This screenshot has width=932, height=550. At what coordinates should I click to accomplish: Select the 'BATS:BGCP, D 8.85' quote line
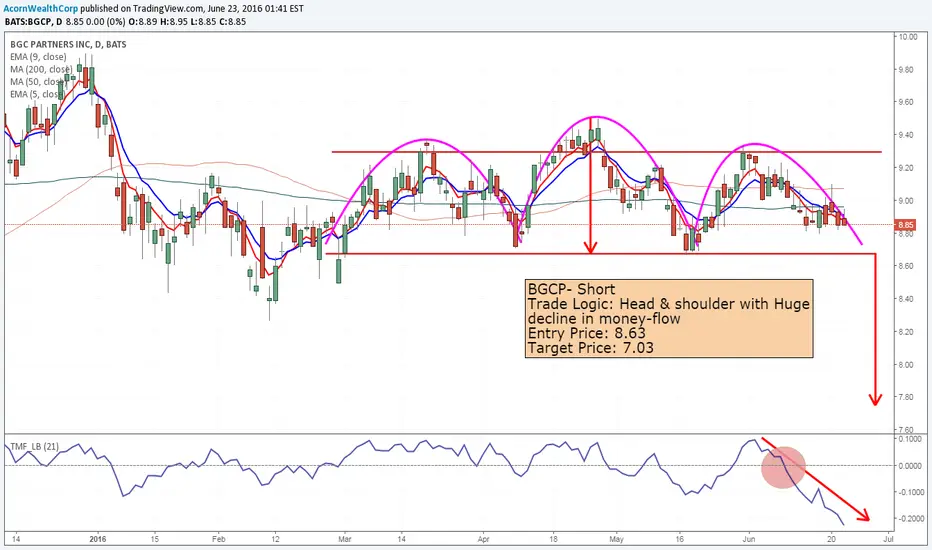(x=125, y=21)
